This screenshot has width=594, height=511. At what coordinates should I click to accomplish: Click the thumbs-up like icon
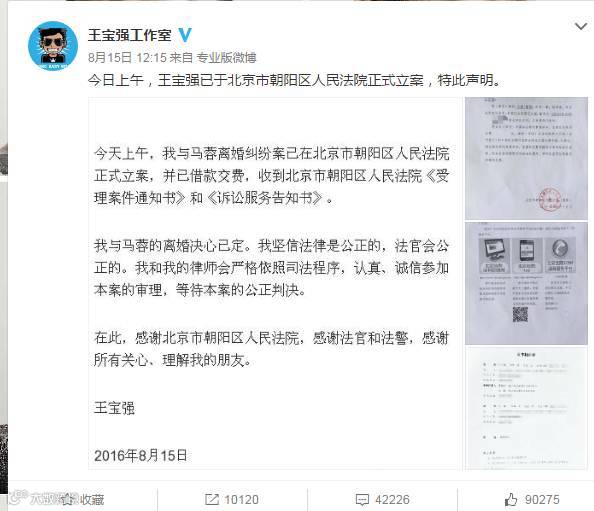[x=511, y=499]
